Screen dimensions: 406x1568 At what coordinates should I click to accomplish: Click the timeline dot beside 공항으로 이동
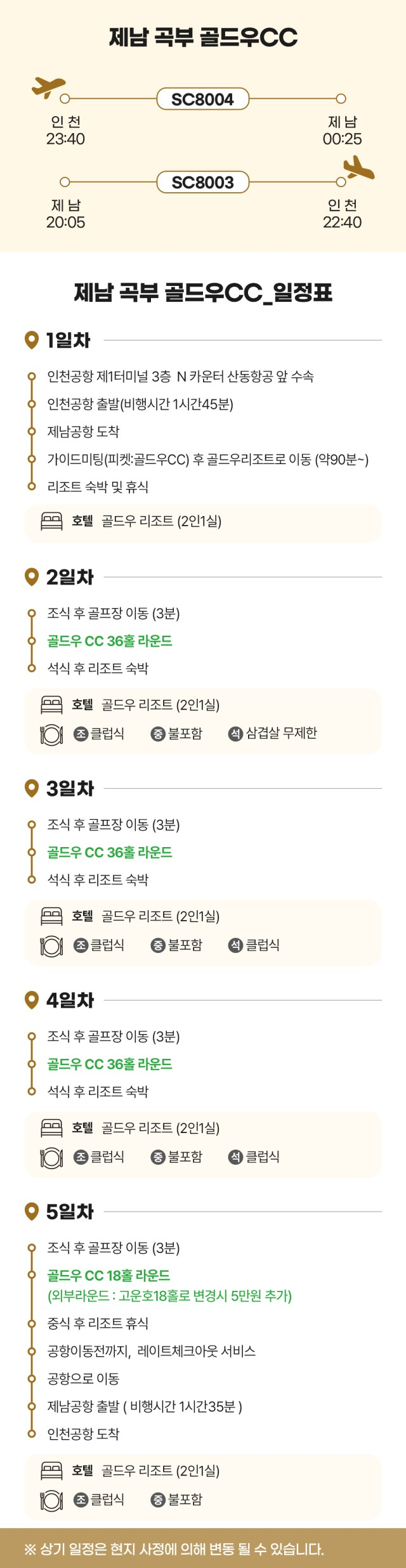(x=31, y=1379)
